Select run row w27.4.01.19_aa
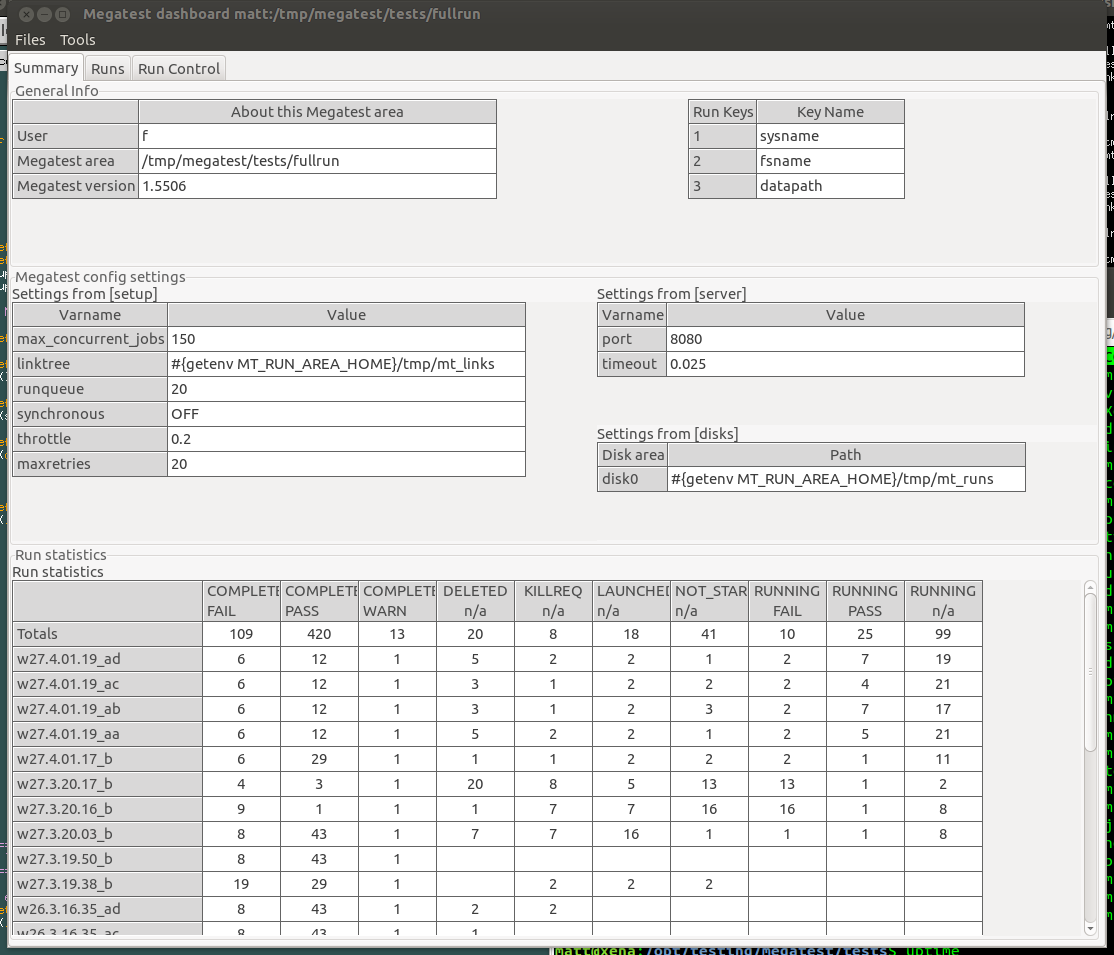This screenshot has width=1114, height=955. pos(107,734)
